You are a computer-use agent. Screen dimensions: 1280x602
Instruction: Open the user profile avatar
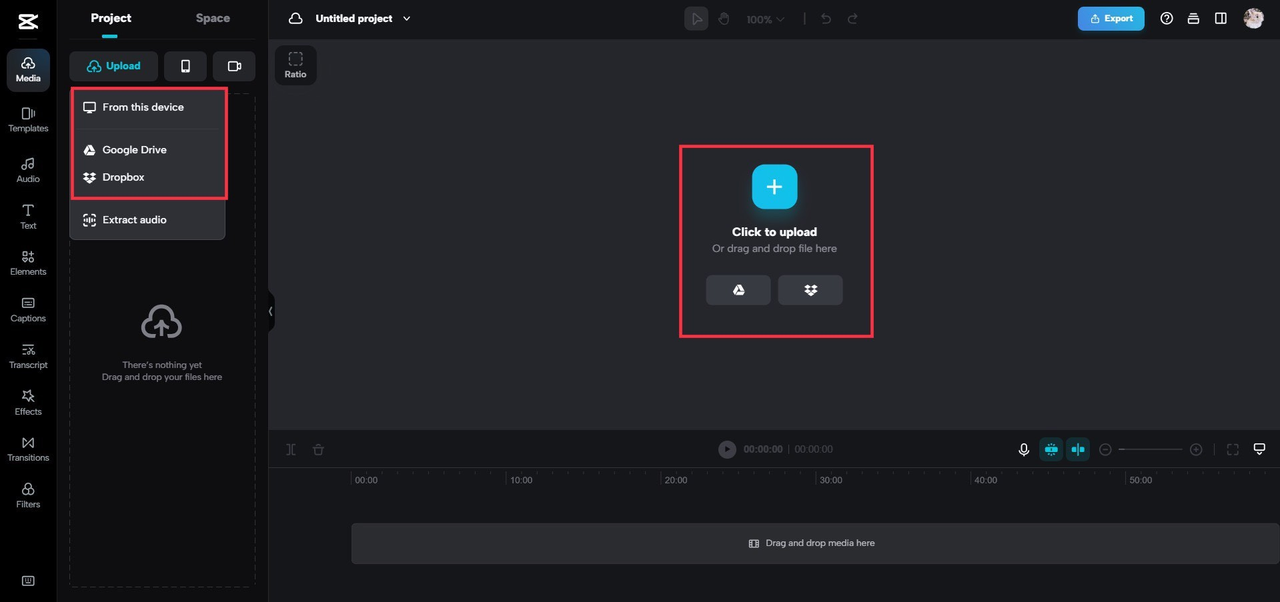point(1254,18)
